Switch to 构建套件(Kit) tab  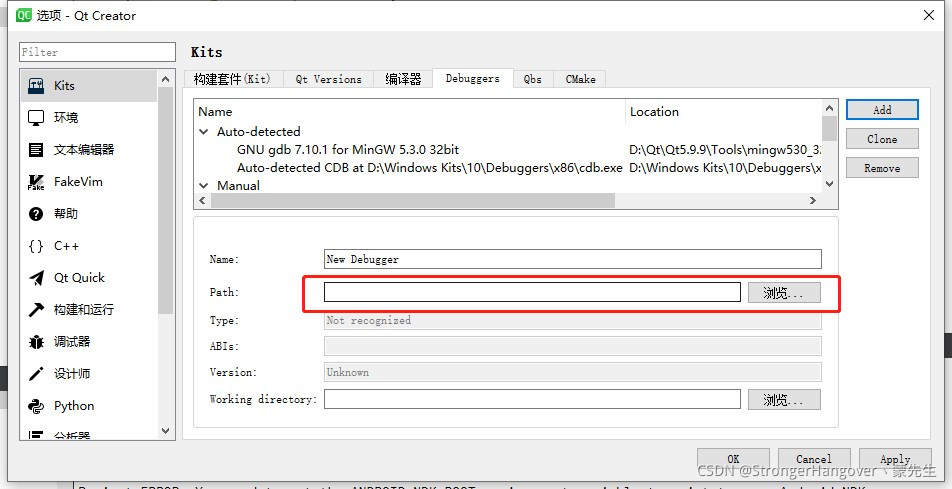(x=233, y=79)
